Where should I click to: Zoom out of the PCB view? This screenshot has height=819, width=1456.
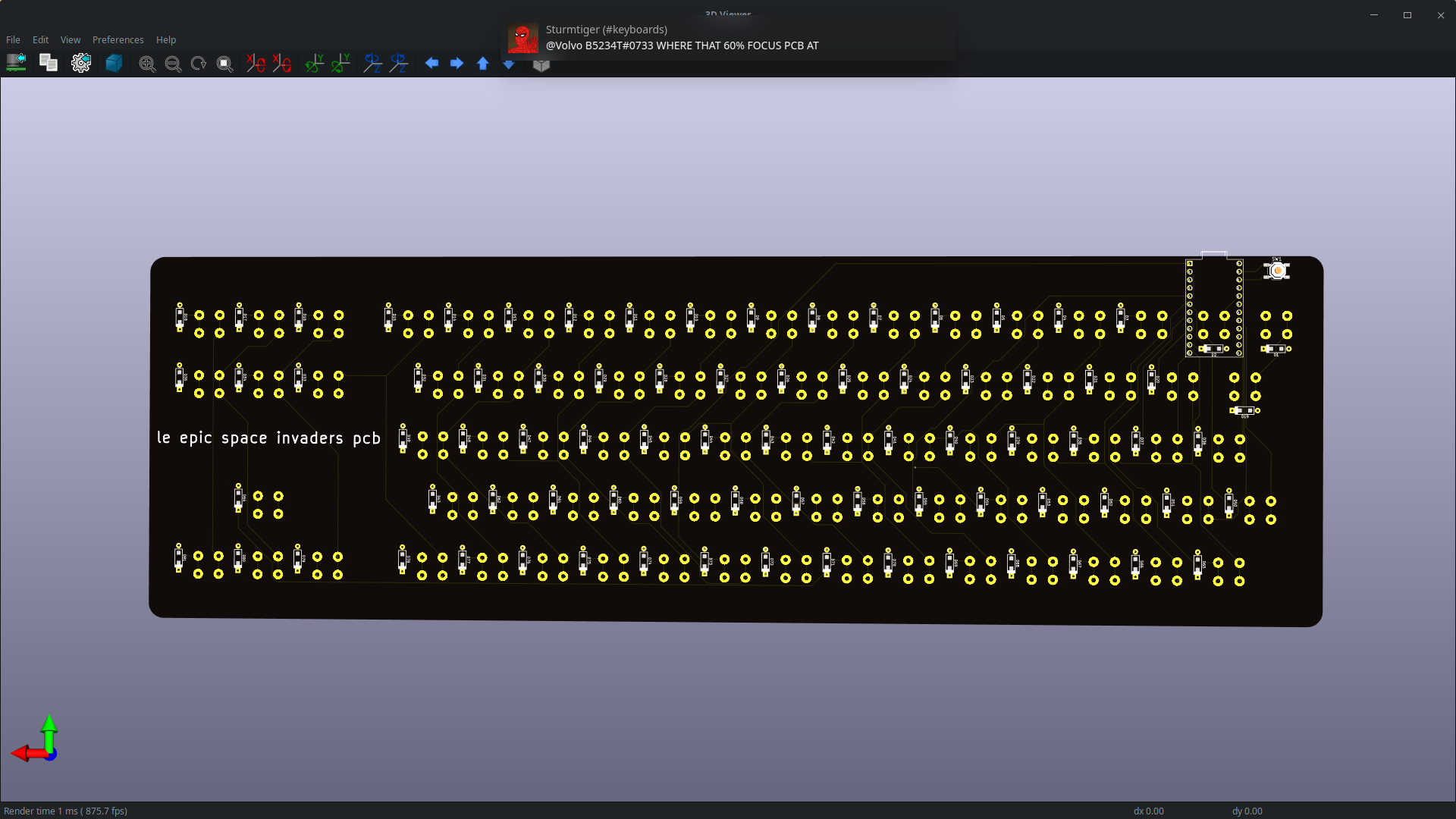pos(173,64)
